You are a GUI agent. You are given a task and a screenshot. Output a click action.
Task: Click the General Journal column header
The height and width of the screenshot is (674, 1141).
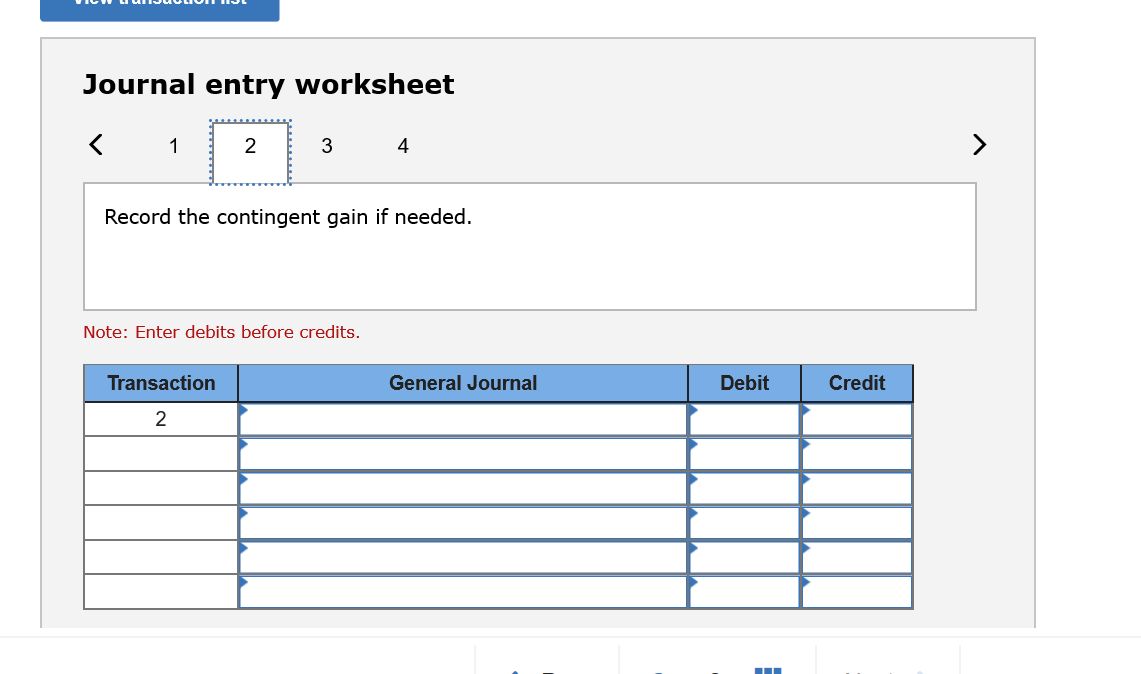tap(463, 384)
